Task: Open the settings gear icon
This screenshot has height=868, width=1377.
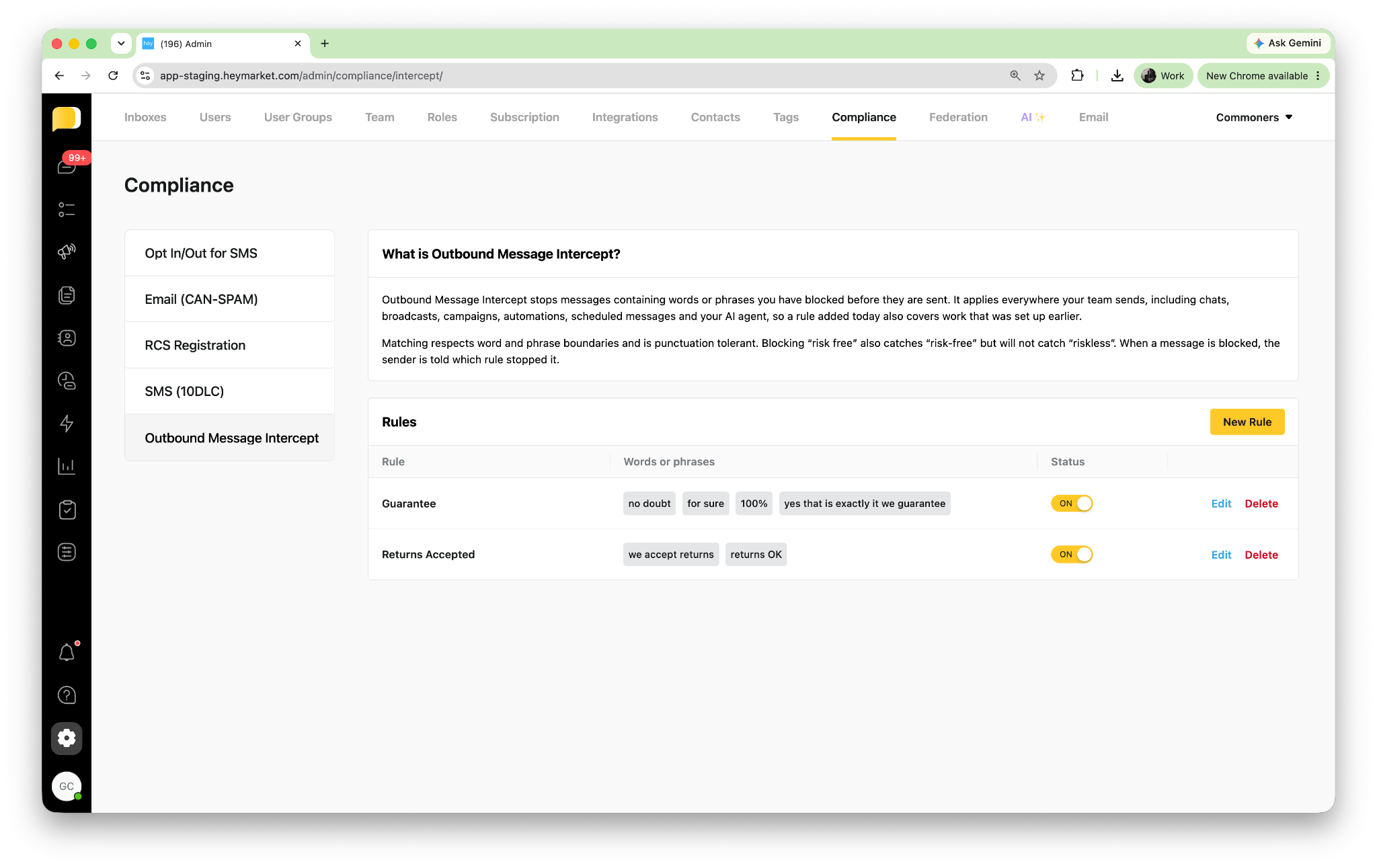Action: coord(67,738)
